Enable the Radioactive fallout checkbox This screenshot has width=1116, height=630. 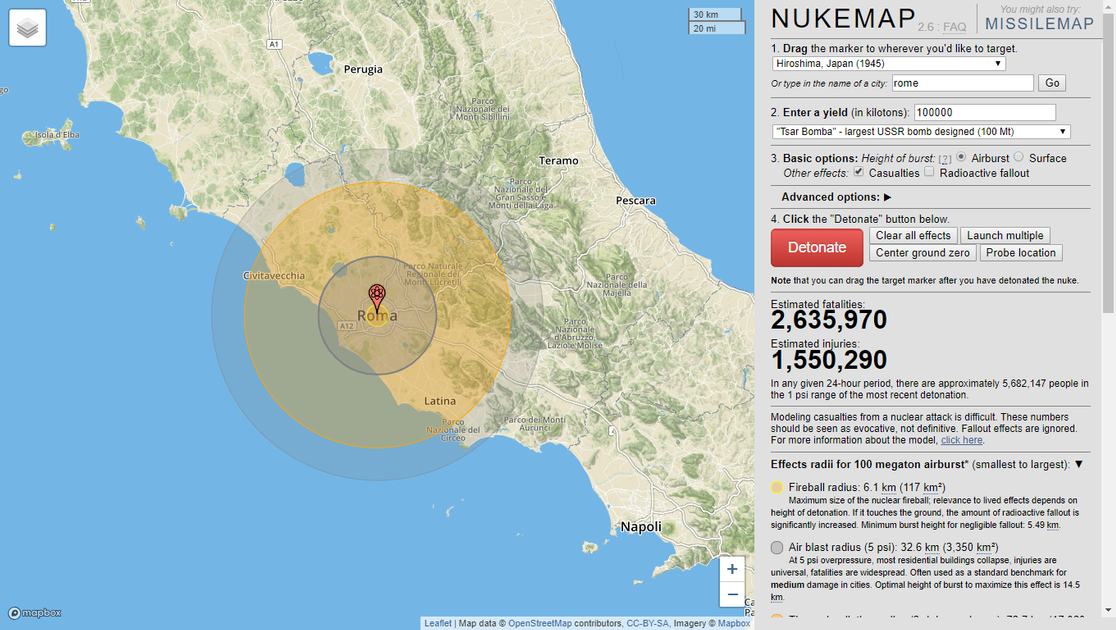point(928,172)
